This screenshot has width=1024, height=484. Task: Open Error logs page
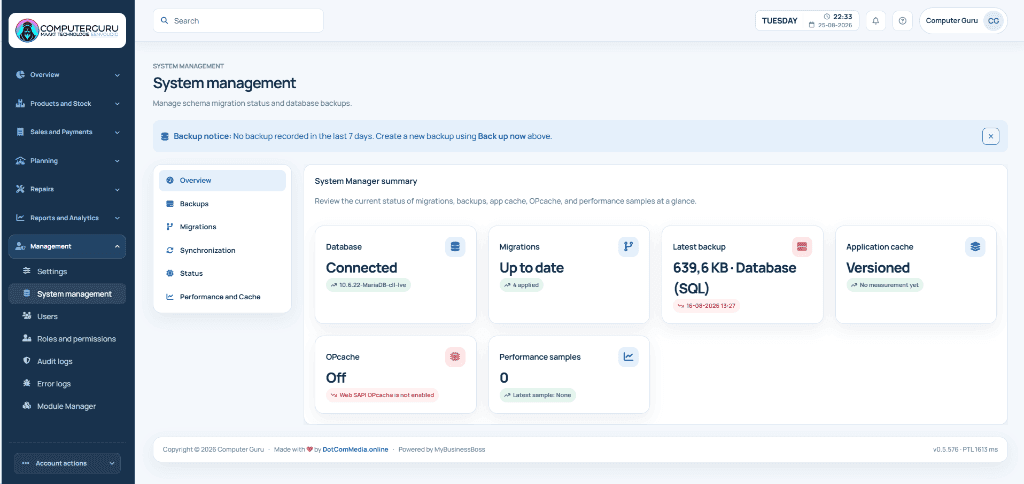tap(67, 383)
